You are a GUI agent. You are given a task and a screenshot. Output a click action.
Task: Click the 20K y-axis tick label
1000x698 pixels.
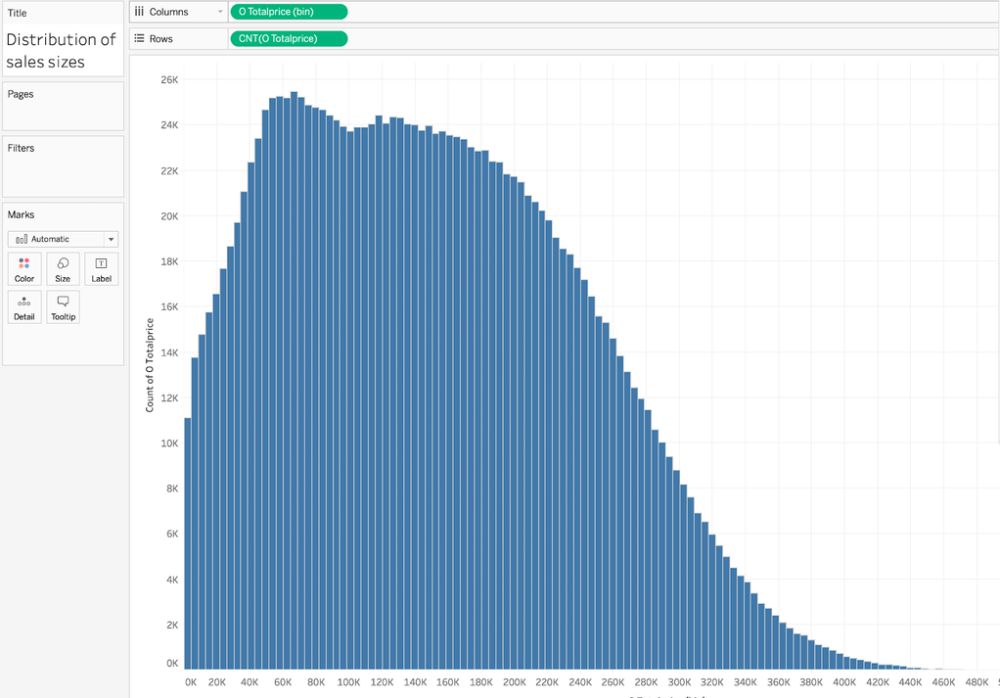[x=169, y=216]
